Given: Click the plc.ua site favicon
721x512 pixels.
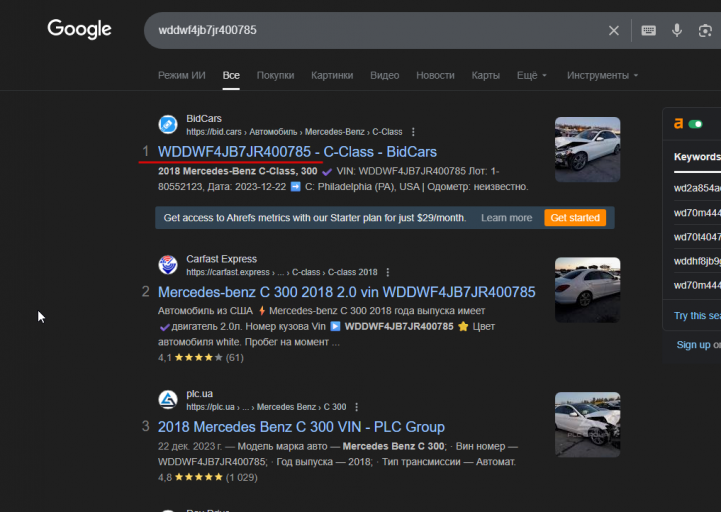Looking at the screenshot, I should 168,400.
